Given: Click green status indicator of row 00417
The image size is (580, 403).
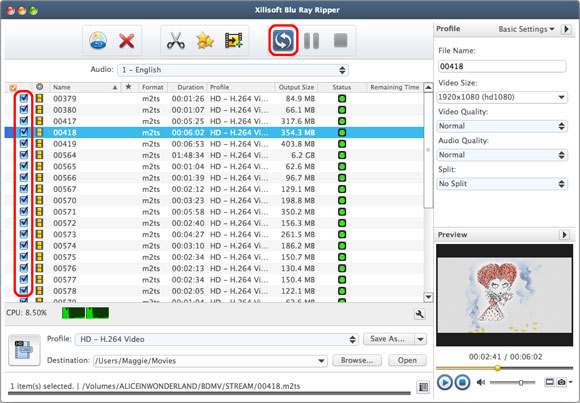Looking at the screenshot, I should (342, 121).
